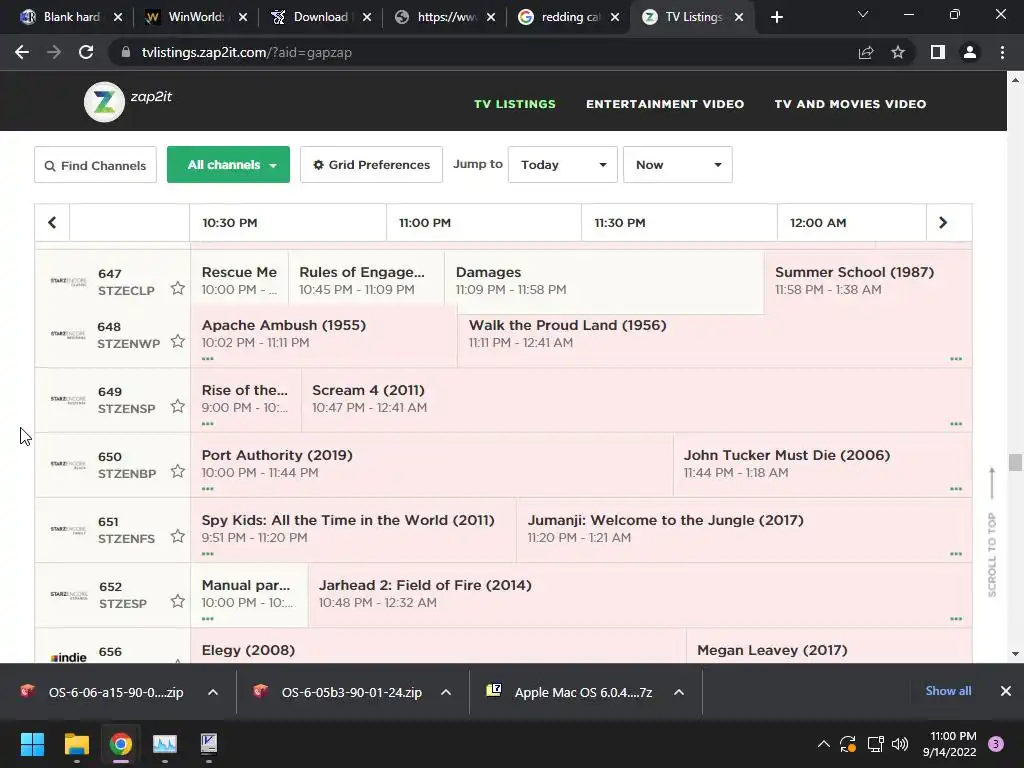Open the resource monitor app in the taskbar

click(x=165, y=744)
